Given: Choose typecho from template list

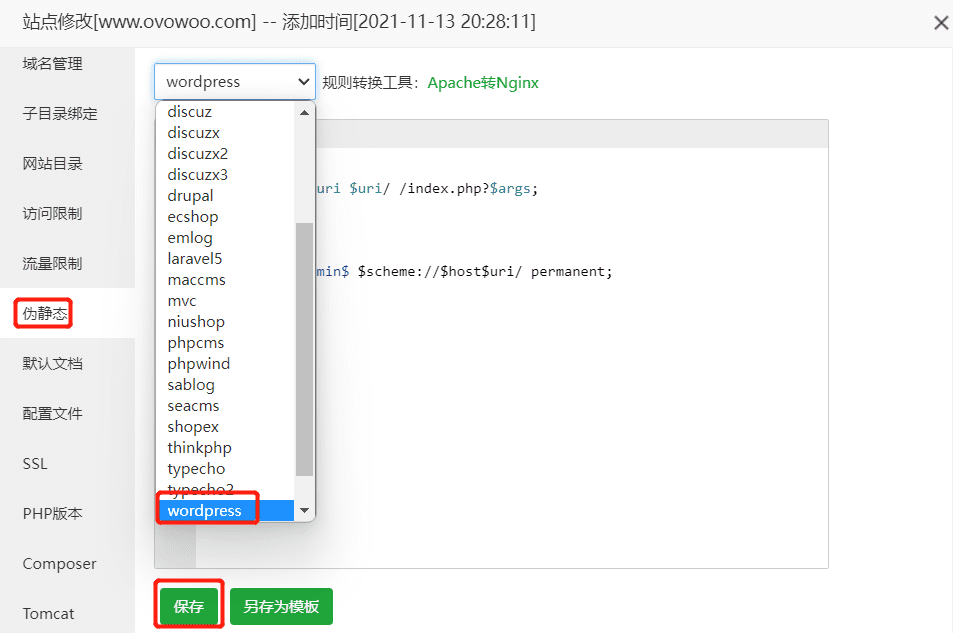Looking at the screenshot, I should point(197,468).
